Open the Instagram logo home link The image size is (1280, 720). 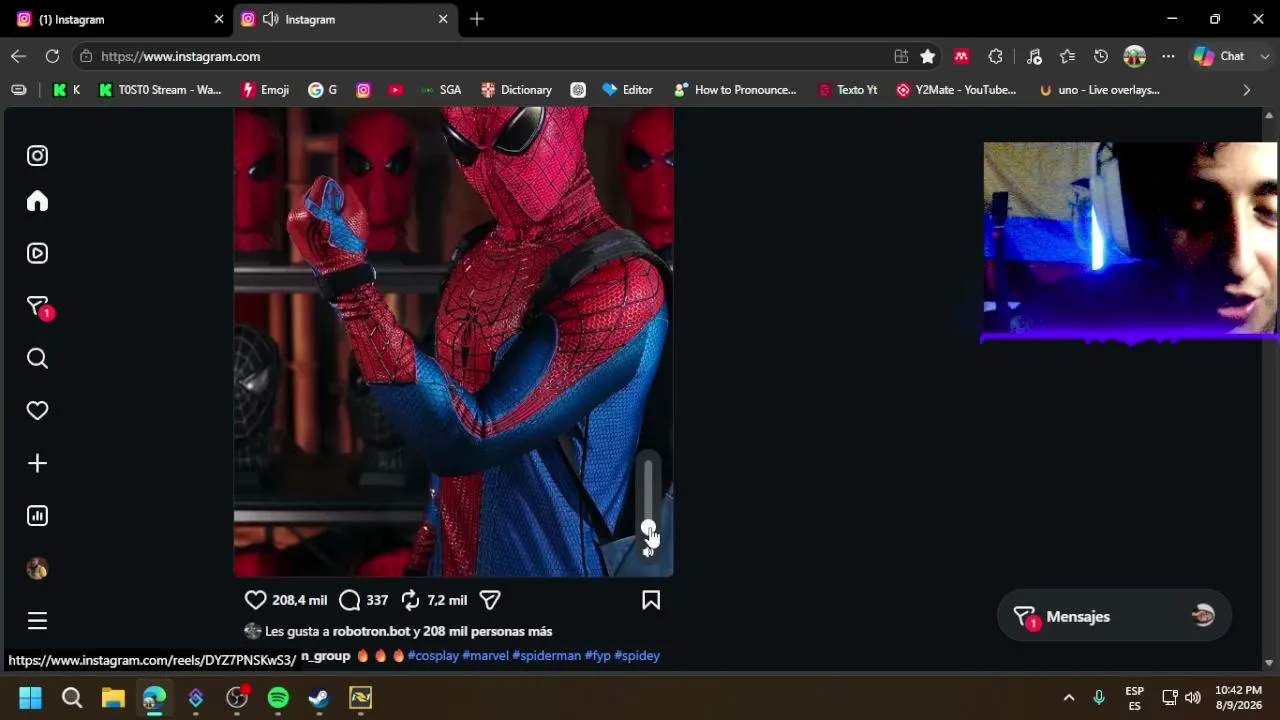[37, 155]
